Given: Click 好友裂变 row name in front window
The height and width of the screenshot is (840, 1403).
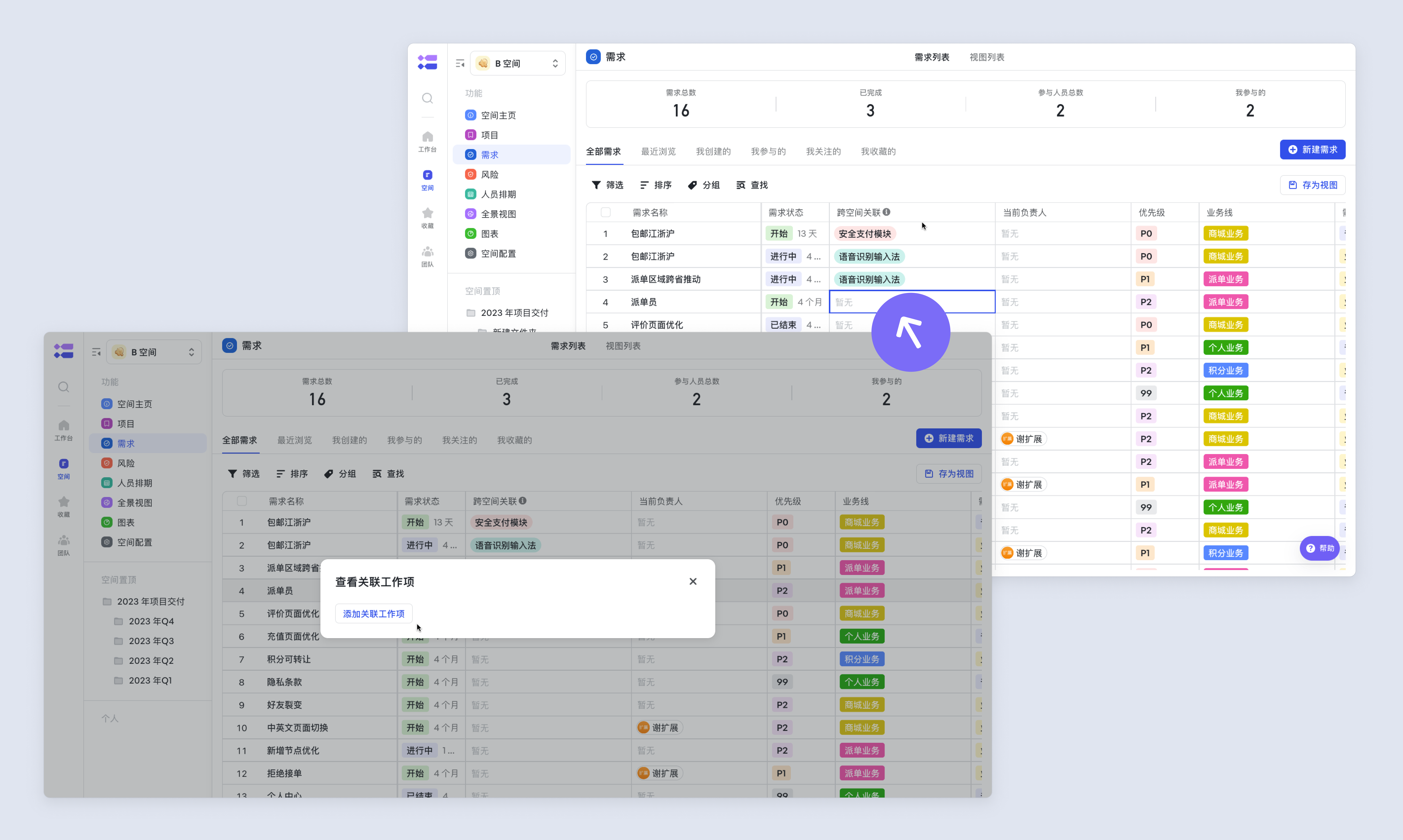Looking at the screenshot, I should 284,705.
